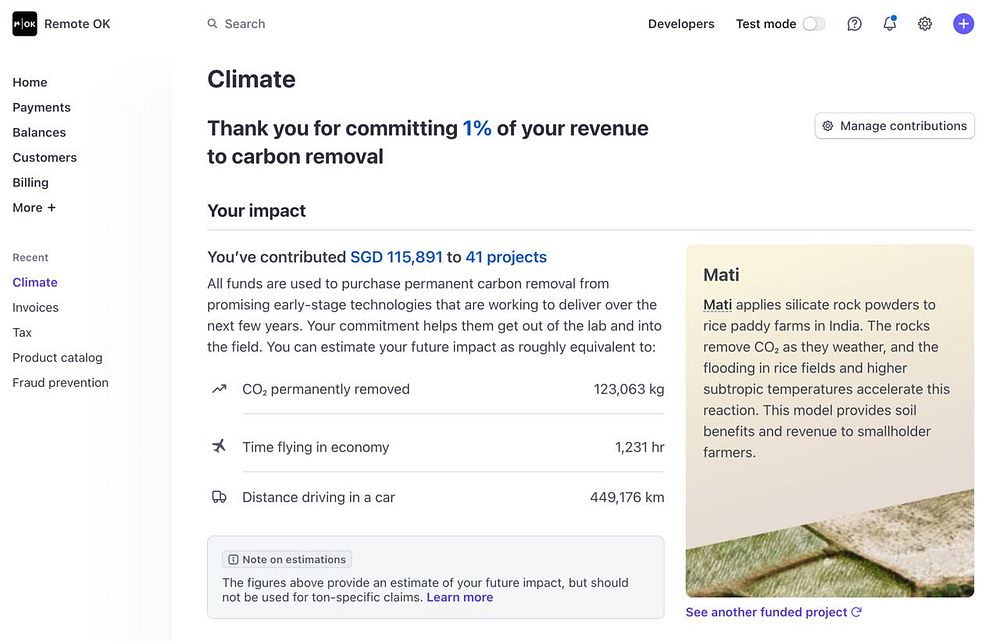Open the settings gear icon
This screenshot has height=641, width=1000.
coord(925,24)
